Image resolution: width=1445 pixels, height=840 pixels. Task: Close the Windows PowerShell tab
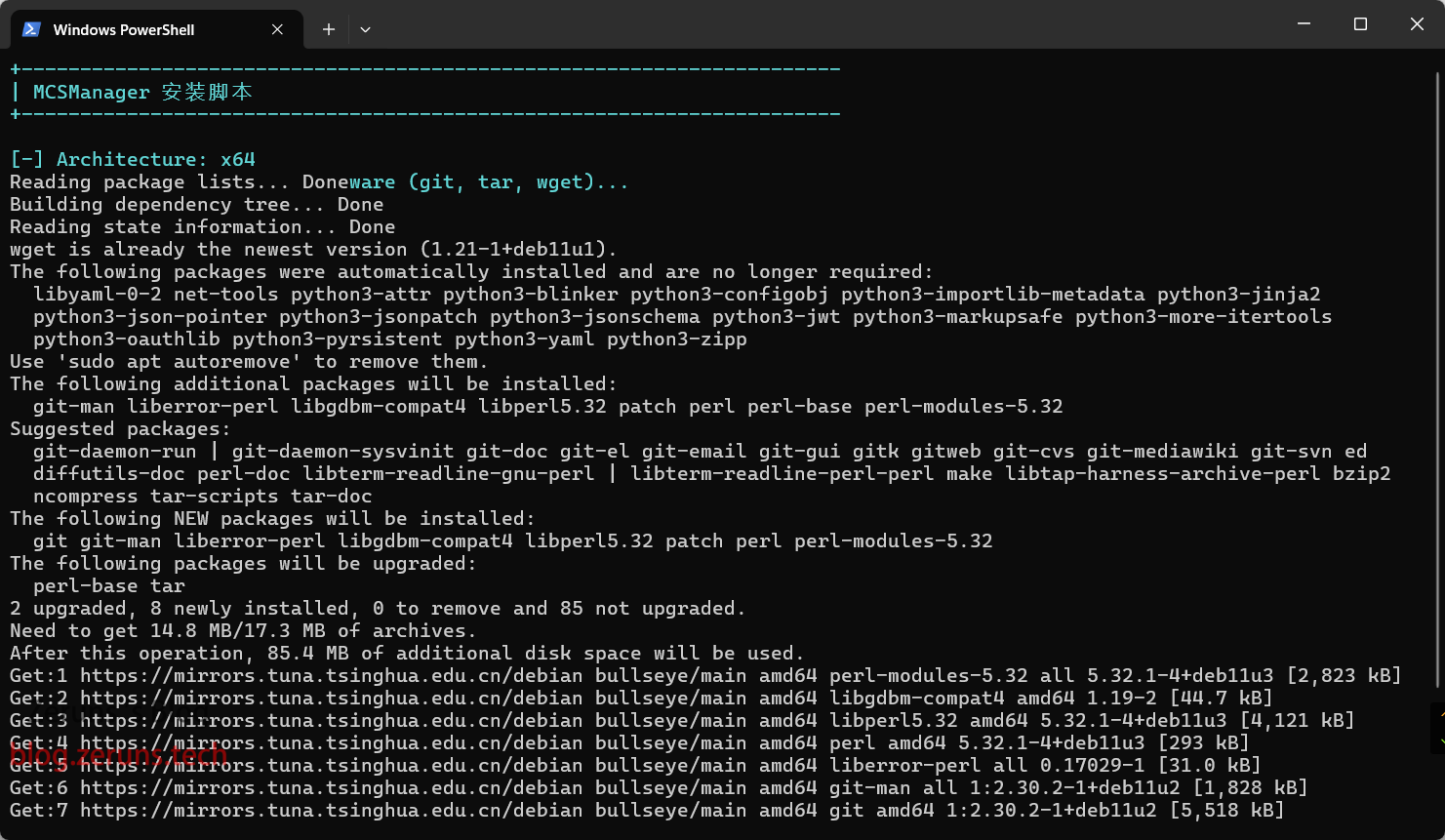277,29
